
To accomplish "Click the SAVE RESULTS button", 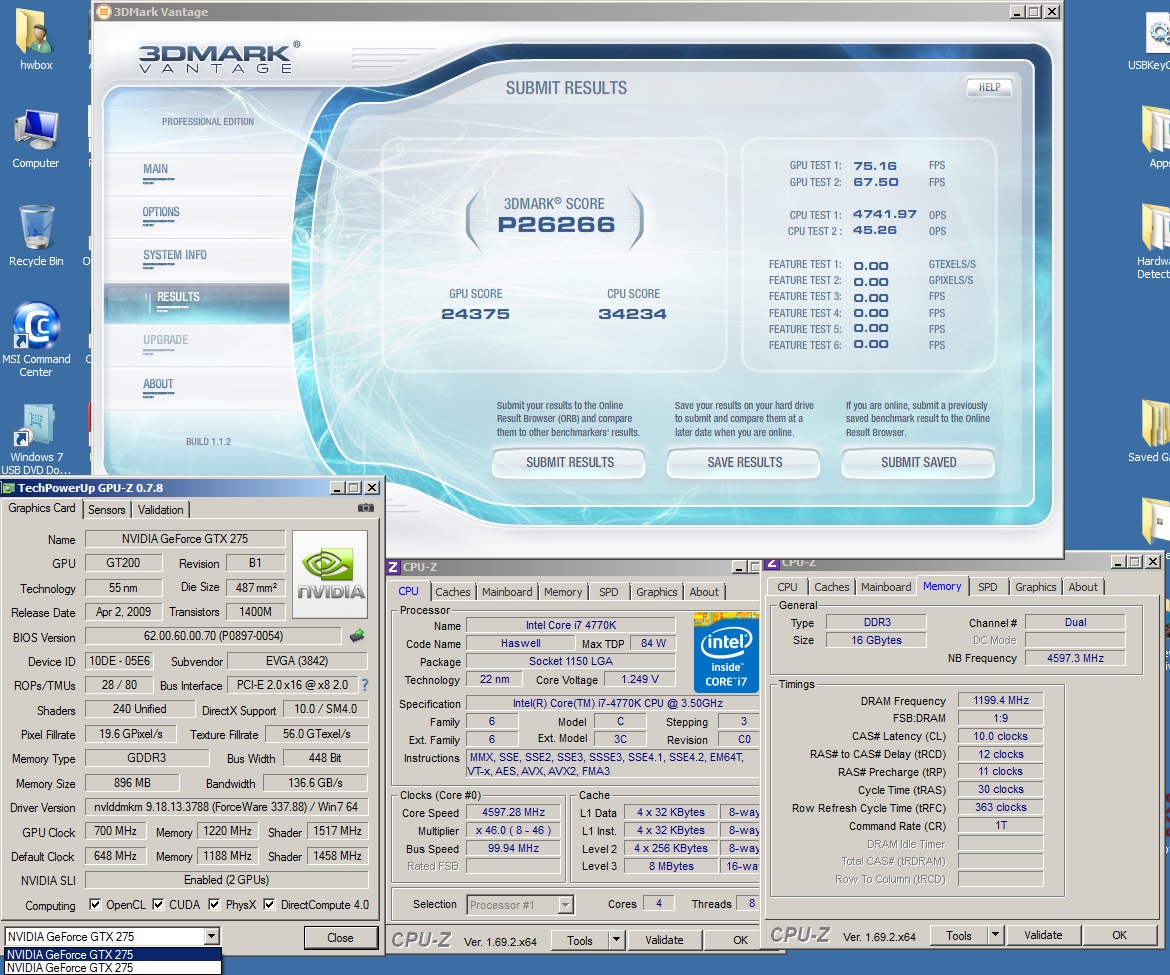I will [x=744, y=463].
